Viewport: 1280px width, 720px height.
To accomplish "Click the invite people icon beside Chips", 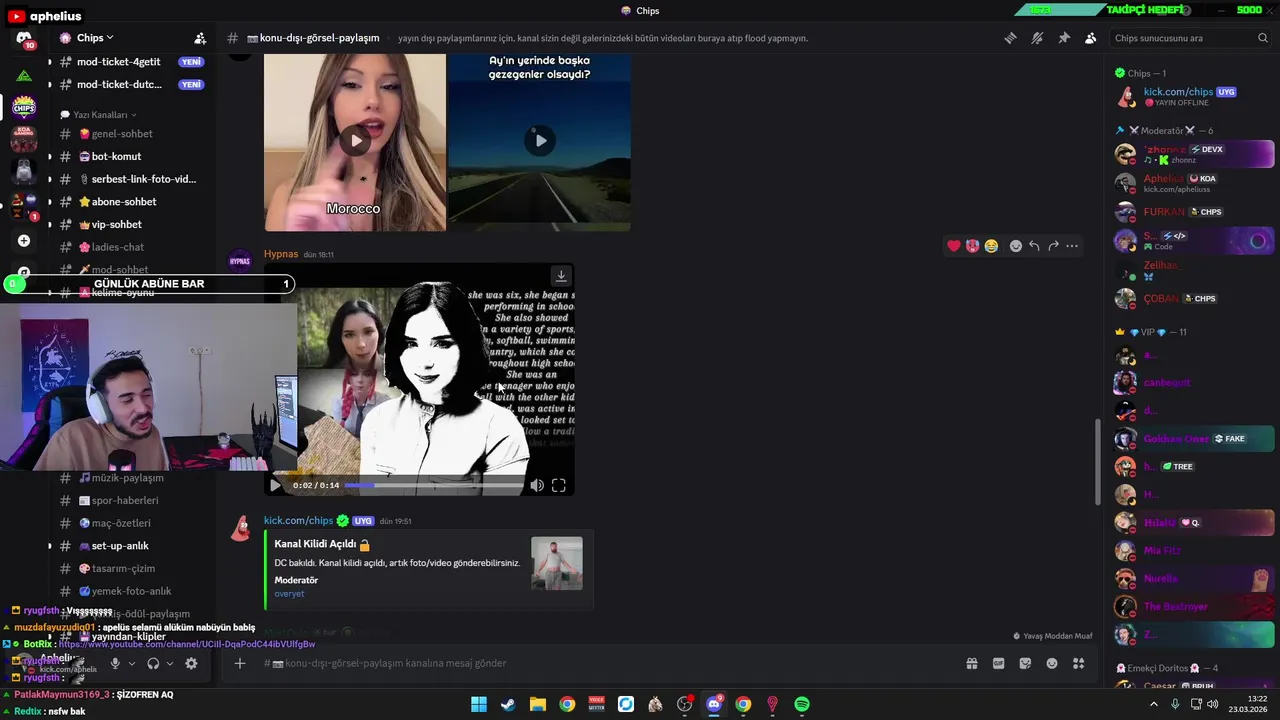I will point(200,38).
